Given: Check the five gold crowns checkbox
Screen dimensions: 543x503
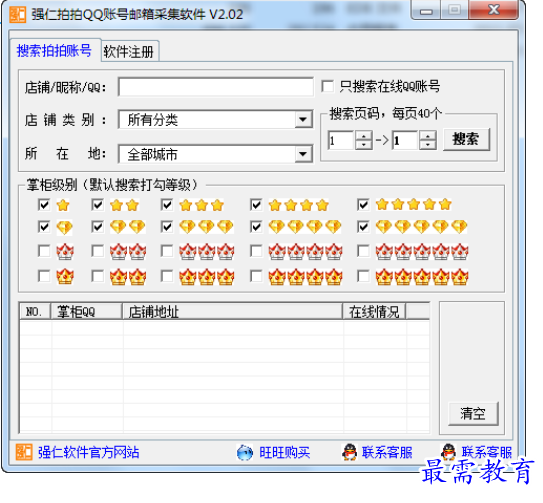Looking at the screenshot, I should pos(363,276).
